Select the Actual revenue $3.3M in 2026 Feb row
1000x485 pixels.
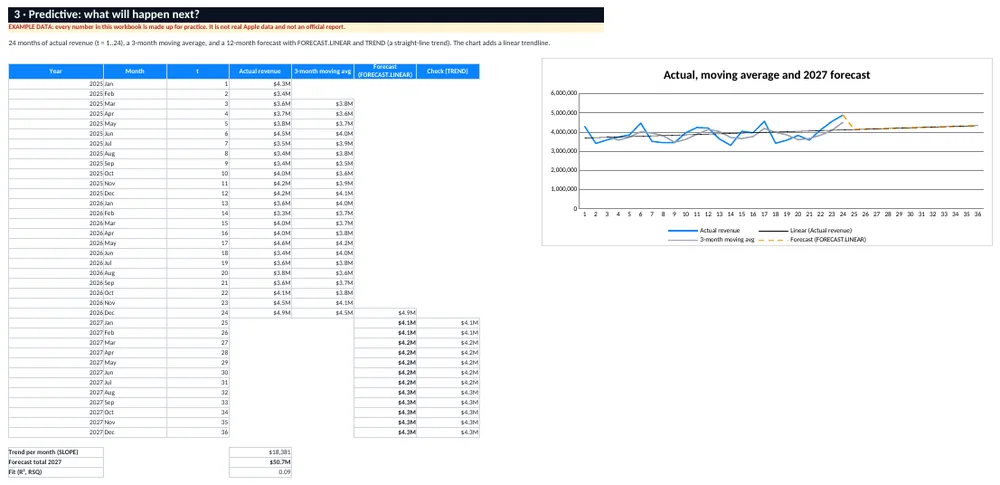(260, 213)
